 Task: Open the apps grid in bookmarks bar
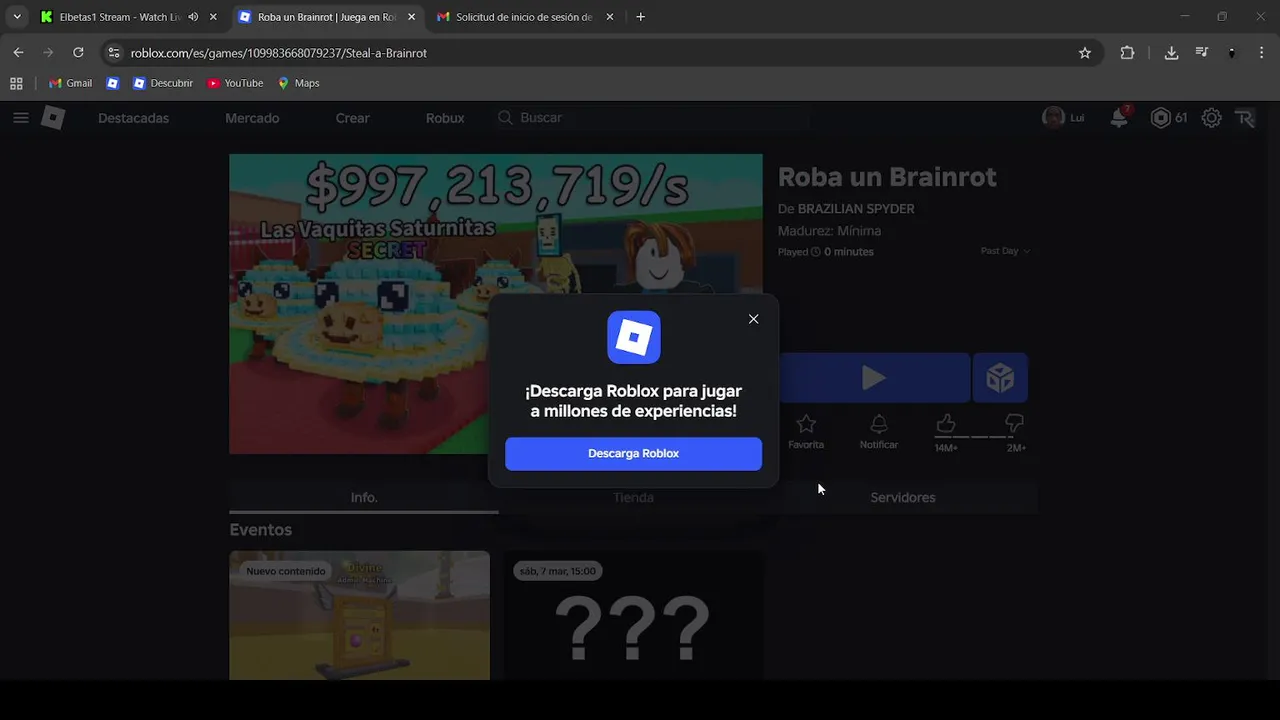coord(16,83)
